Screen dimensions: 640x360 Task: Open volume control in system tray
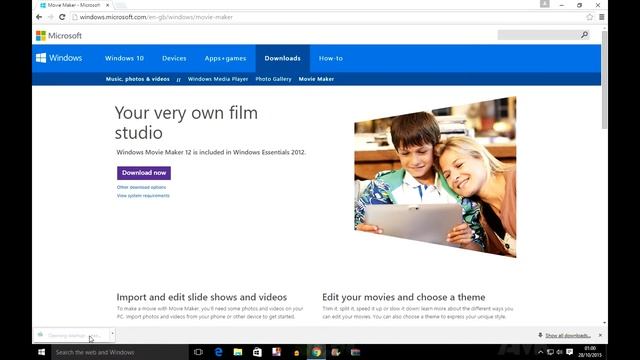pyautogui.click(x=560, y=352)
